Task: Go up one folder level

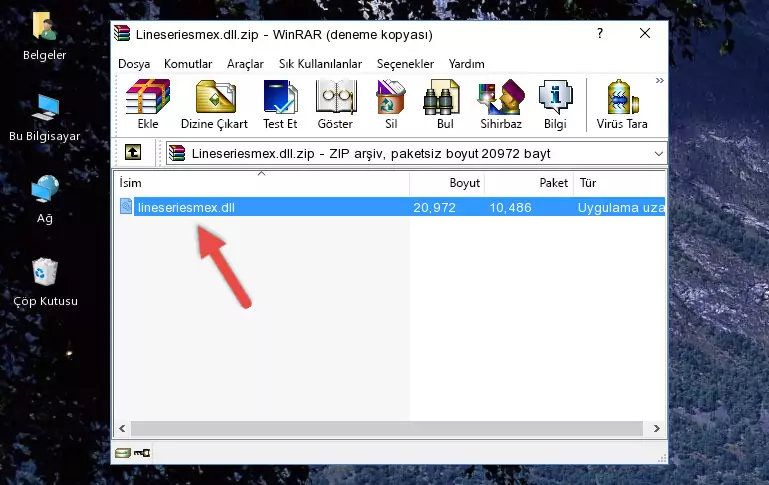Action: point(133,153)
